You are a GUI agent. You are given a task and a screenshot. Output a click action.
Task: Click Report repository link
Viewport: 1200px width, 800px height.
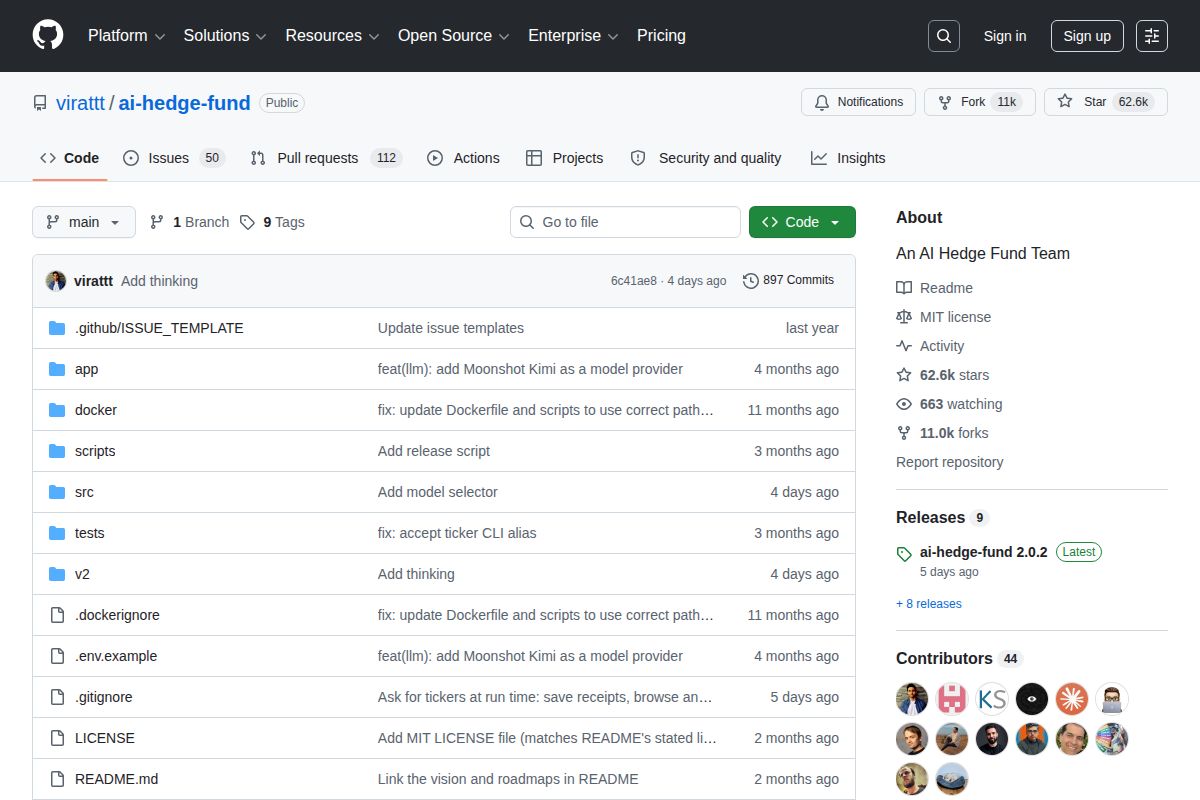(x=950, y=462)
